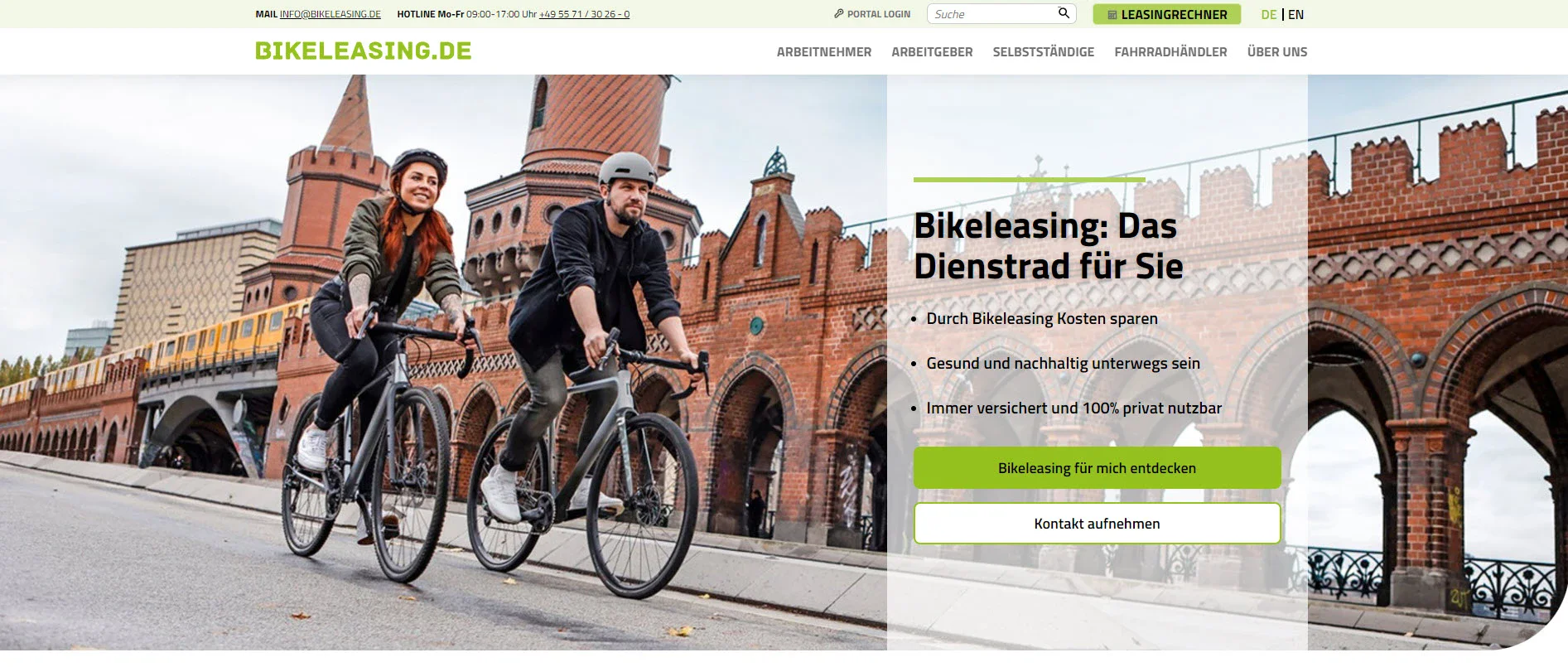
Task: Open the Portal Login link
Action: (872, 14)
